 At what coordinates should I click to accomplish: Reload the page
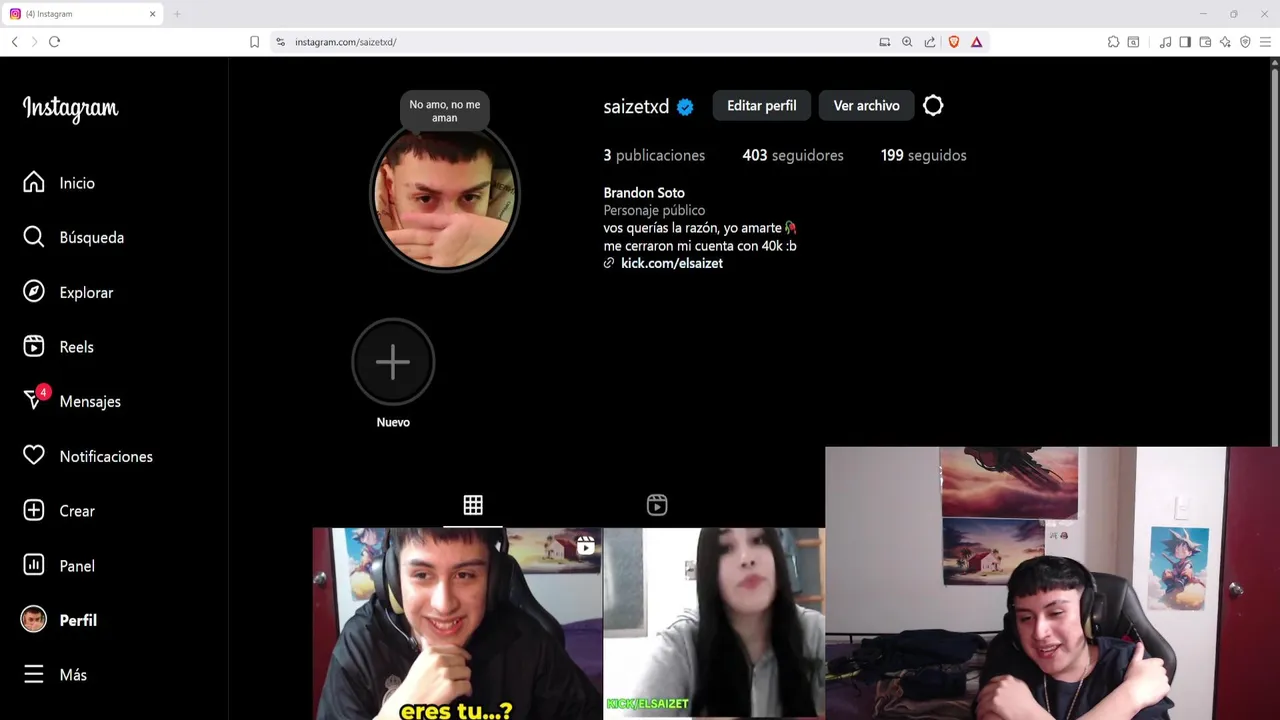(54, 41)
